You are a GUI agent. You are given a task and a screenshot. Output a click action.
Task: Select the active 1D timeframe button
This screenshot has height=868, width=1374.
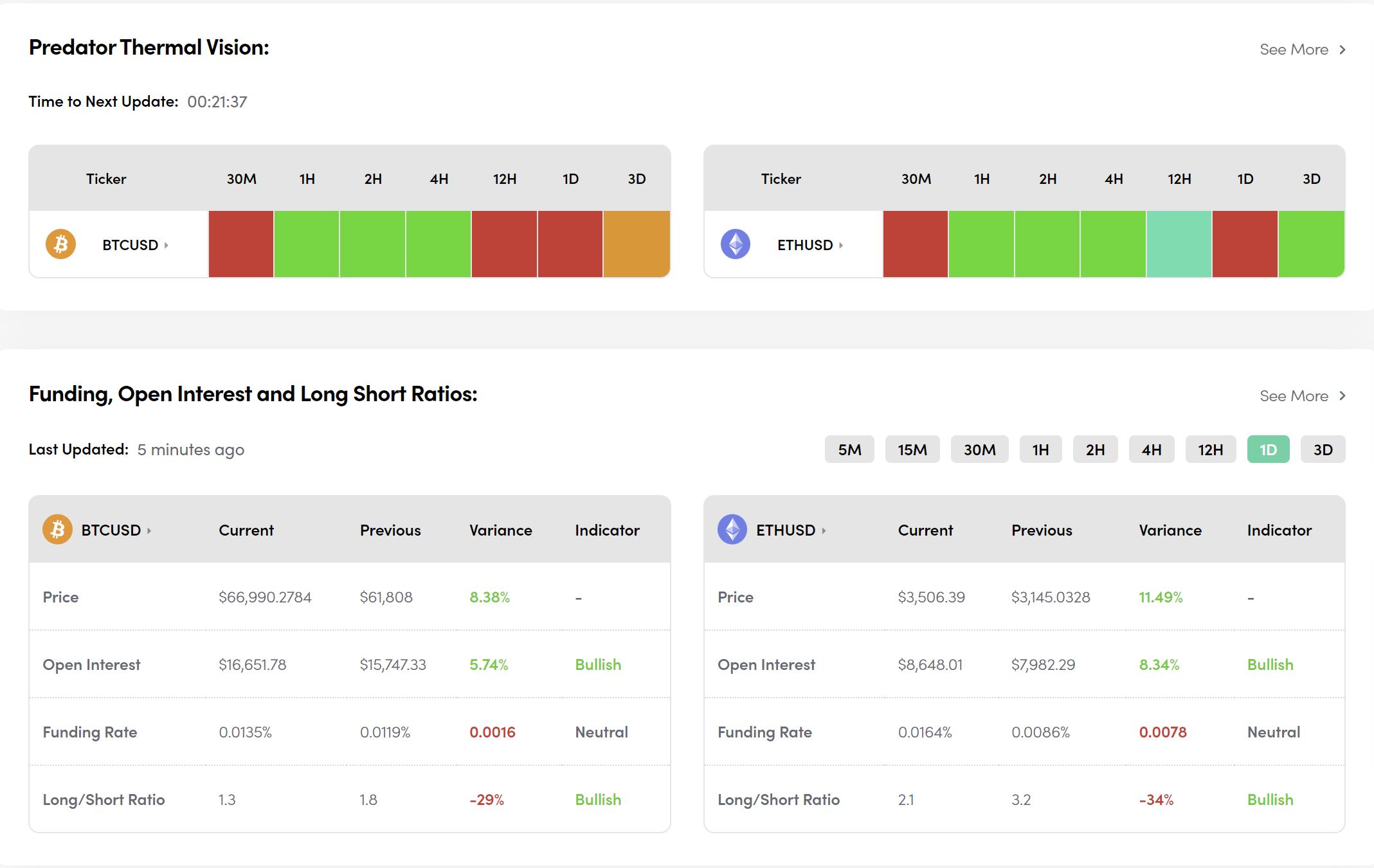(x=1268, y=449)
